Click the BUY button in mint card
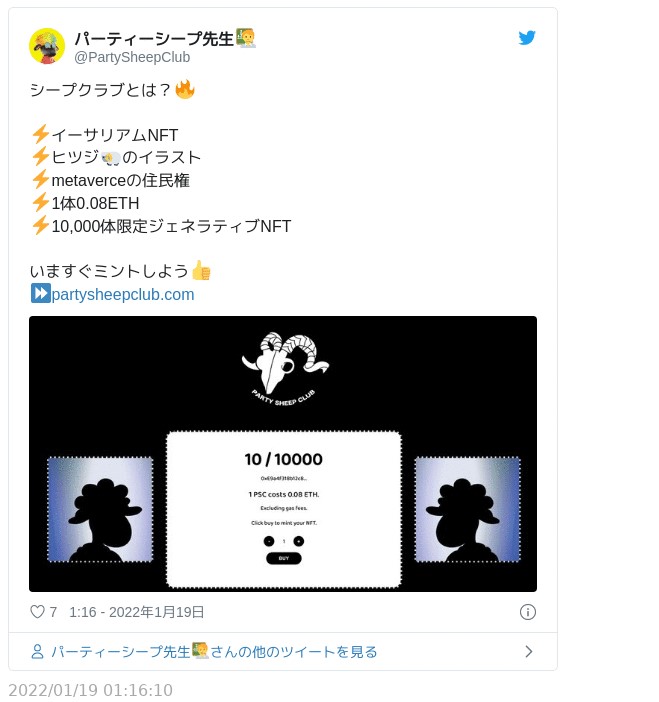 coord(284,558)
